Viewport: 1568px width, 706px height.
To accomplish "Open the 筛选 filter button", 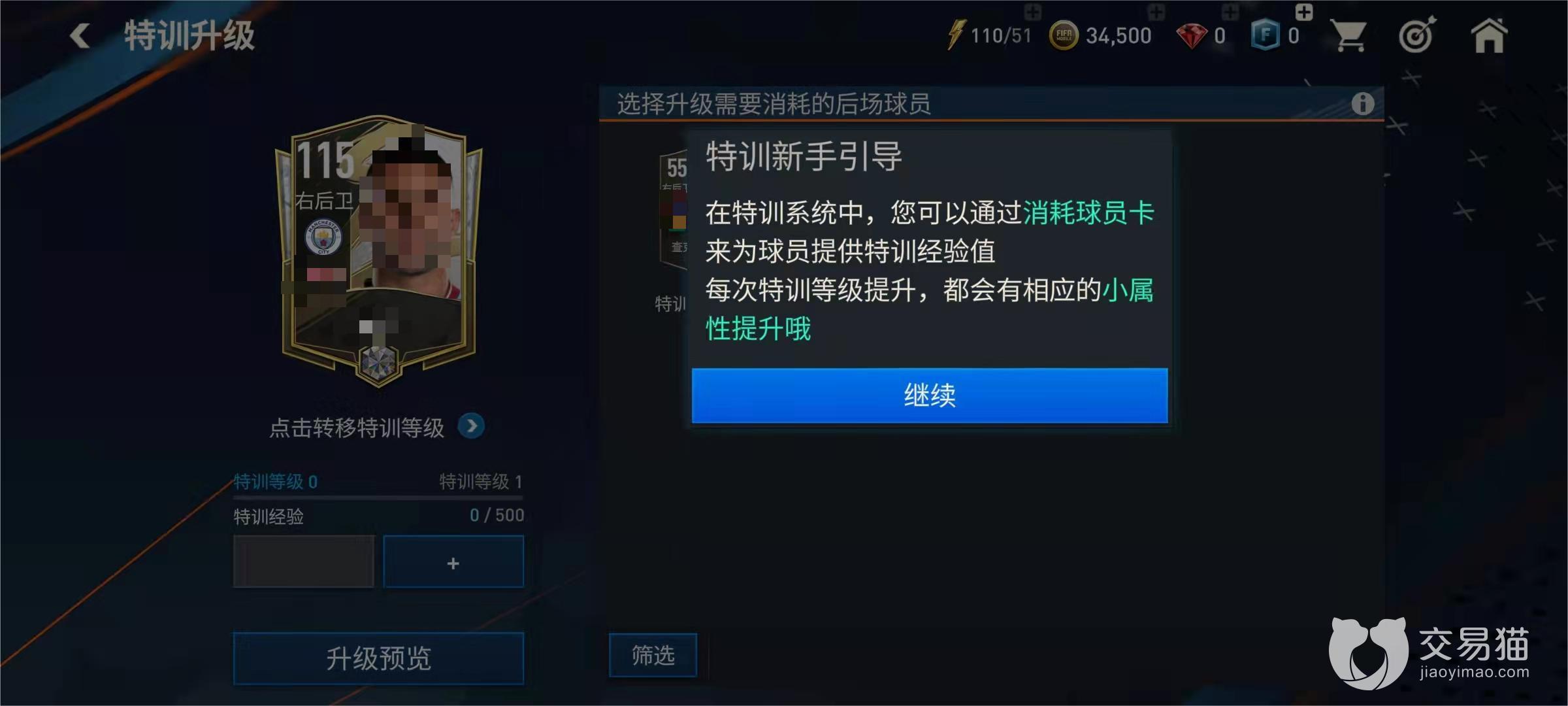I will (x=653, y=655).
